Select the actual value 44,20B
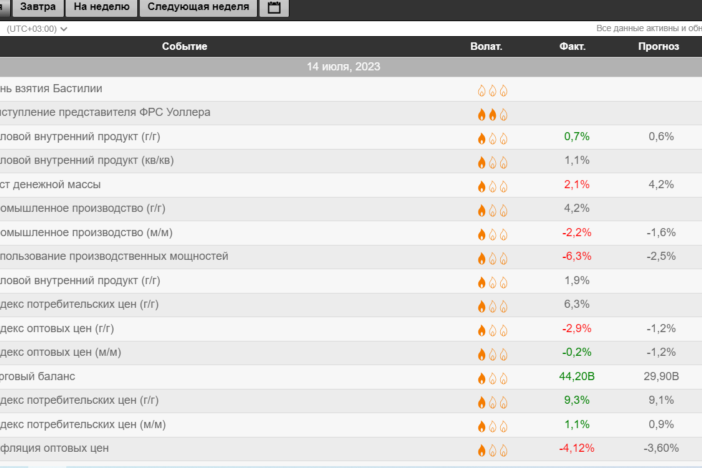 tap(577, 377)
